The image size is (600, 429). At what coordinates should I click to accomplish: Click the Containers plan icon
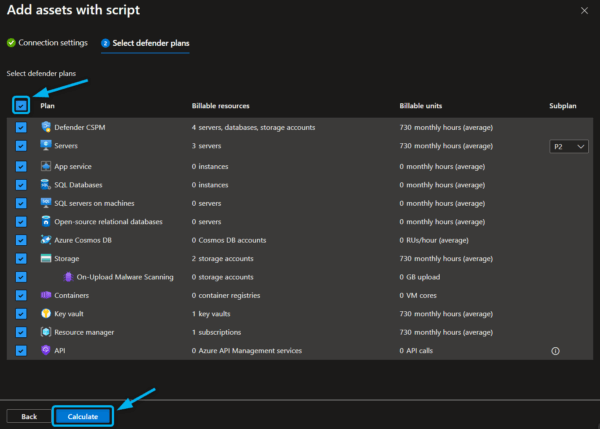[x=46, y=295]
